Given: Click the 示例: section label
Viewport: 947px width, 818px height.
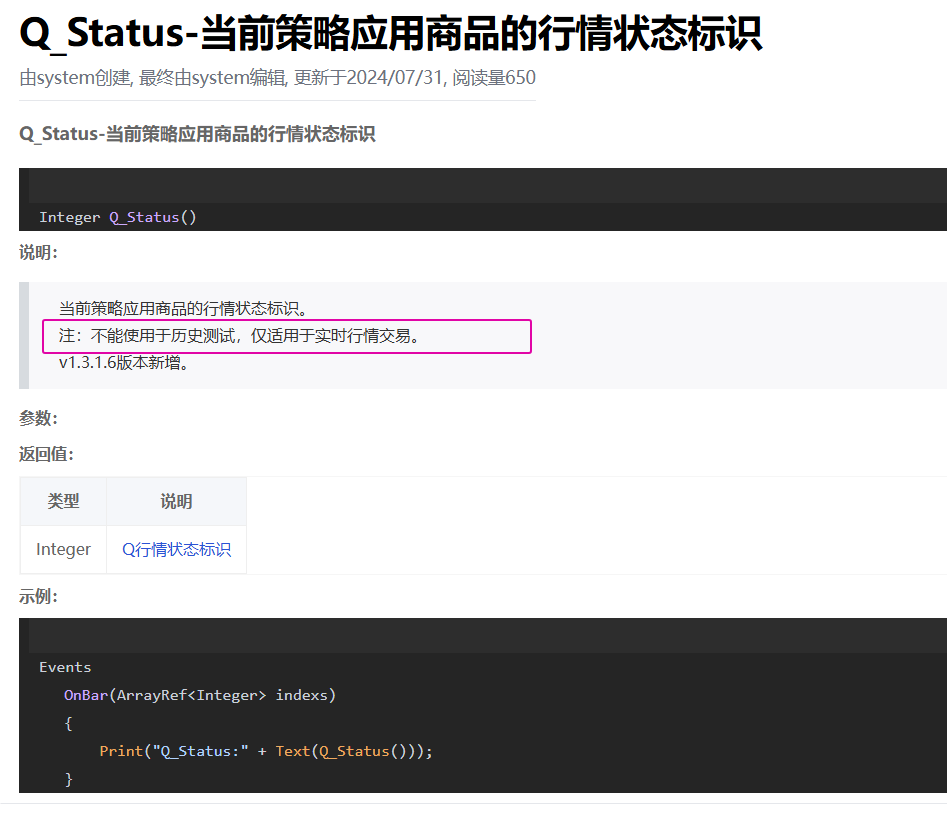Looking at the screenshot, I should 38,597.
